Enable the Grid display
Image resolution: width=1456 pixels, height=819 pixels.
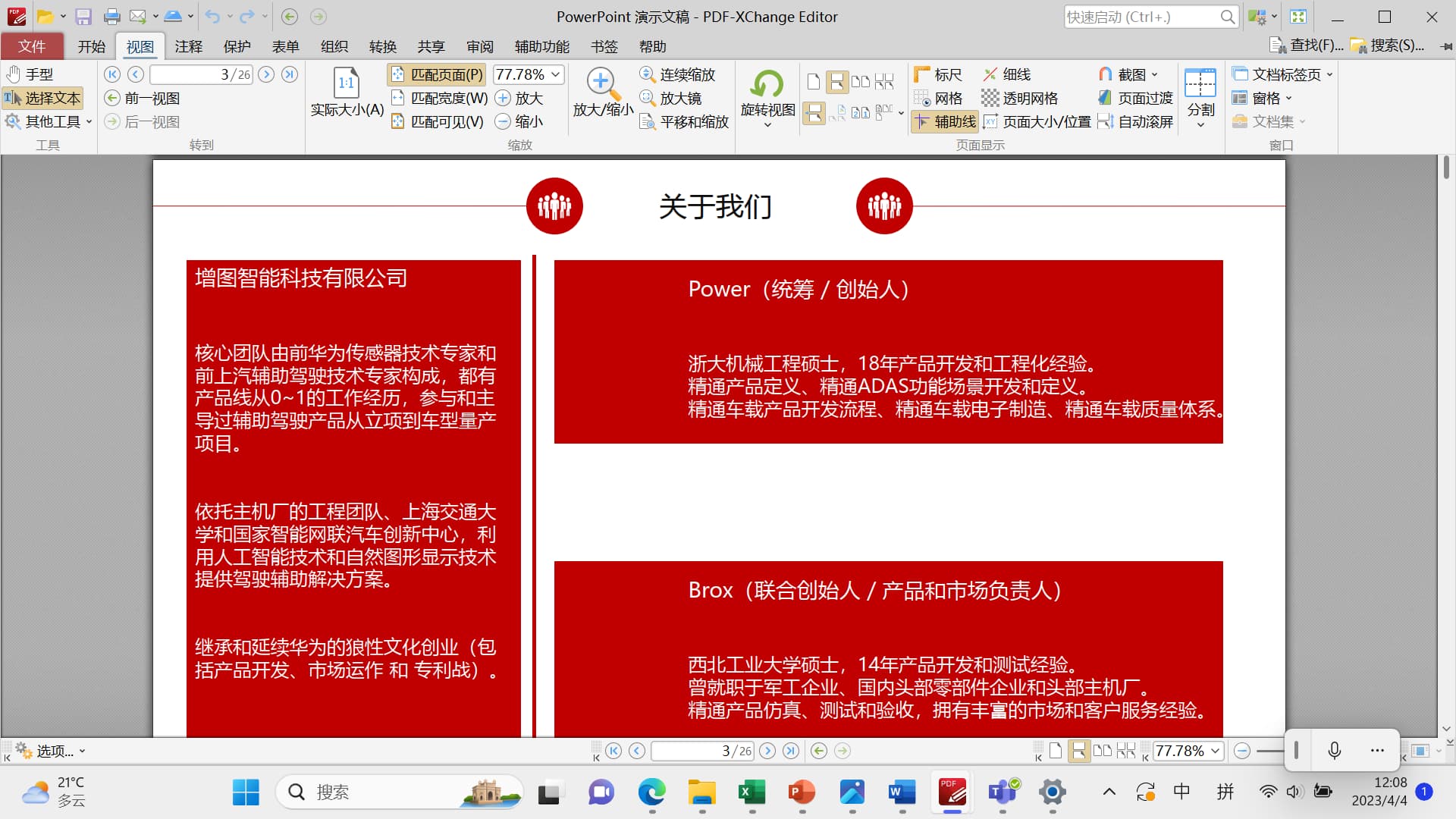coord(939,99)
